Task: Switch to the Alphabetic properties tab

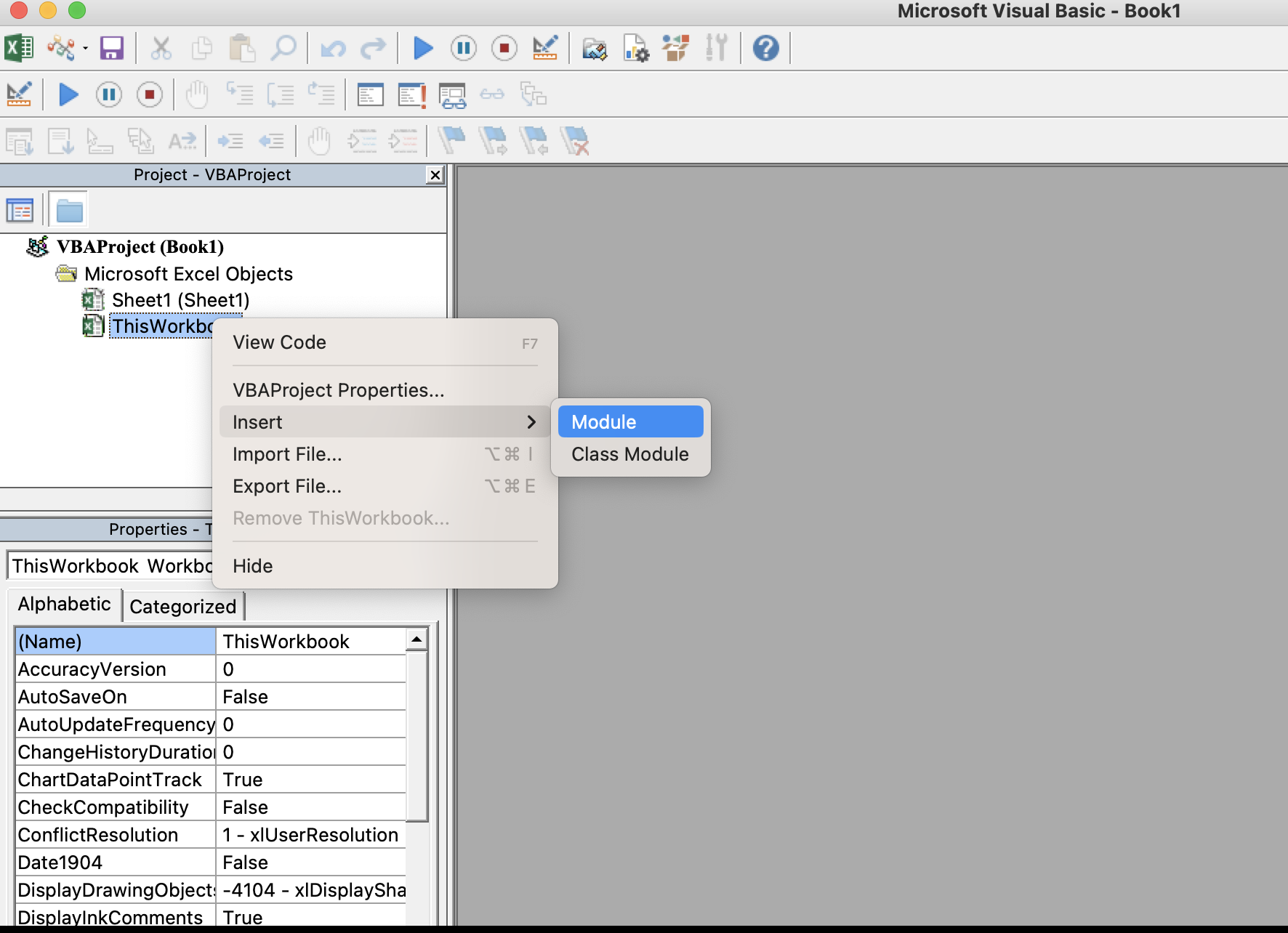Action: [64, 605]
